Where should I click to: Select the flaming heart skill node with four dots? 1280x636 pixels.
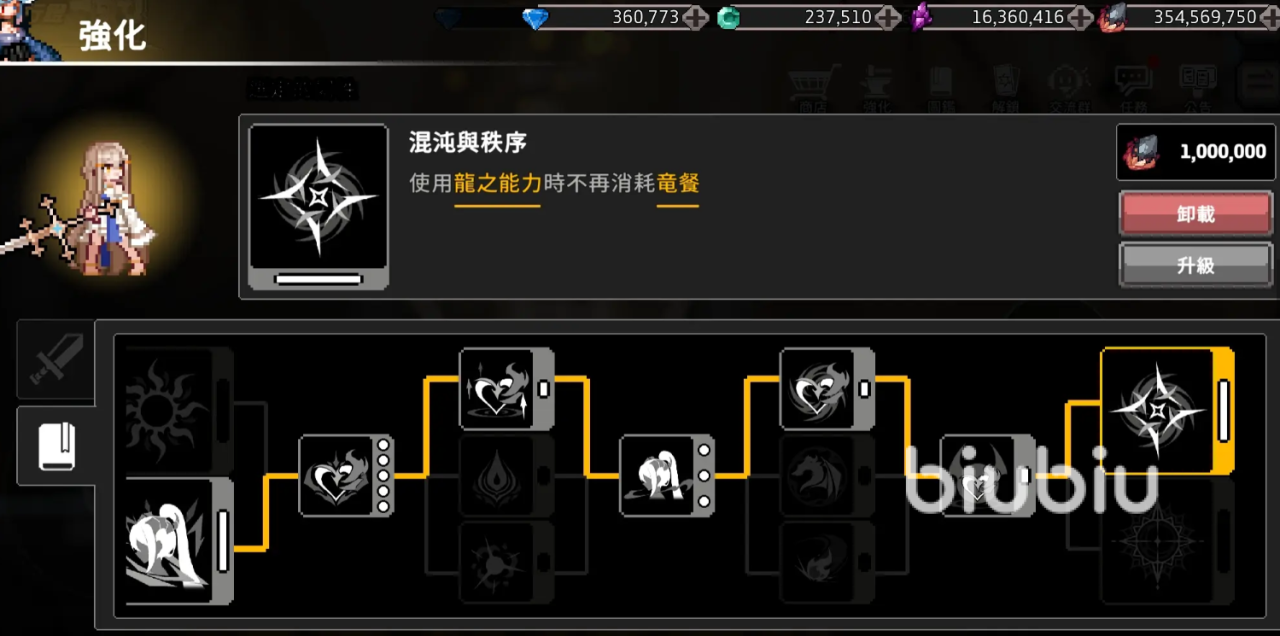click(x=347, y=476)
